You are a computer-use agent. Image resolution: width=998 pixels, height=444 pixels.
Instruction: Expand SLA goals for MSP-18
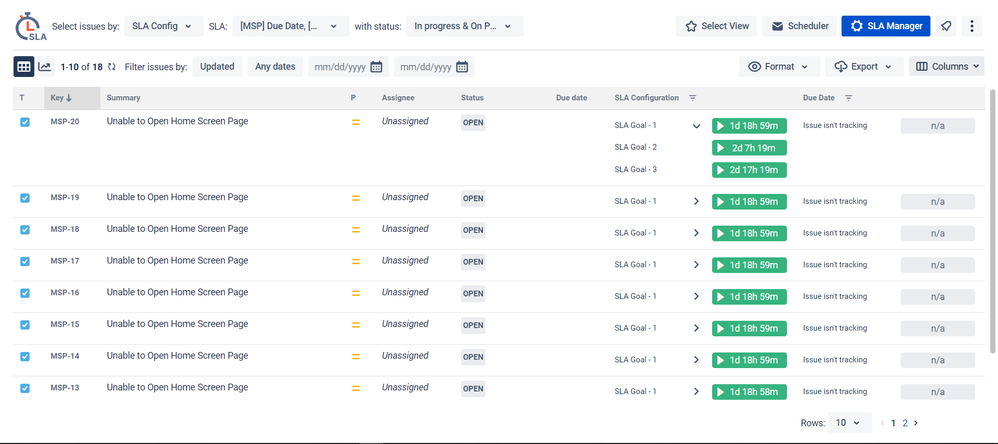coord(696,233)
